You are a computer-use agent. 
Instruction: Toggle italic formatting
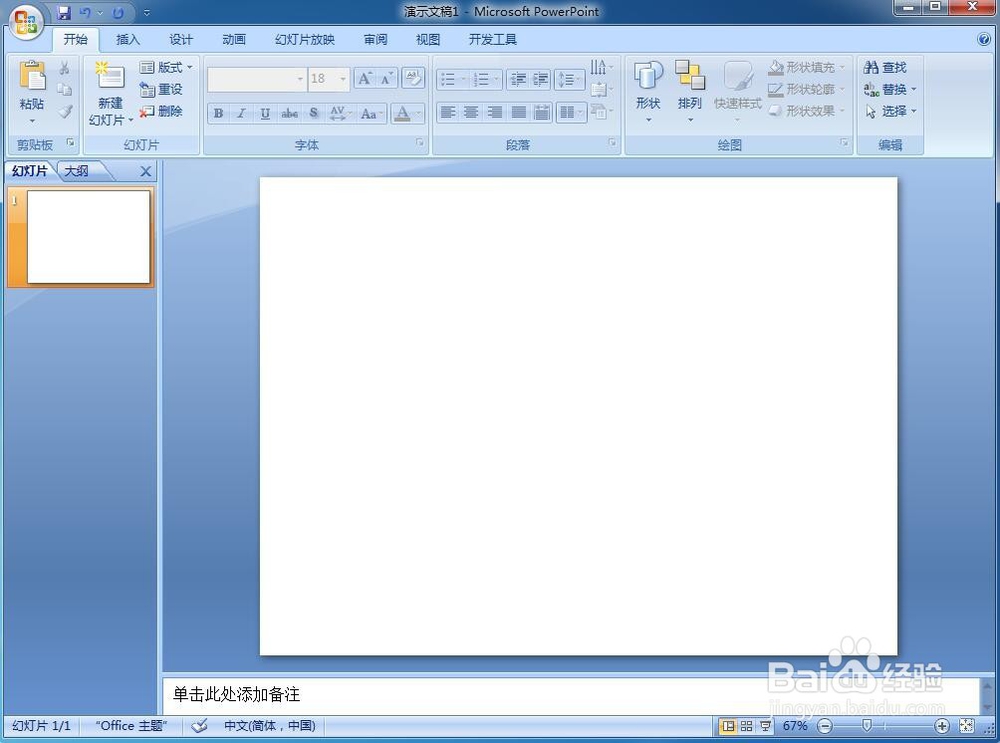point(241,113)
